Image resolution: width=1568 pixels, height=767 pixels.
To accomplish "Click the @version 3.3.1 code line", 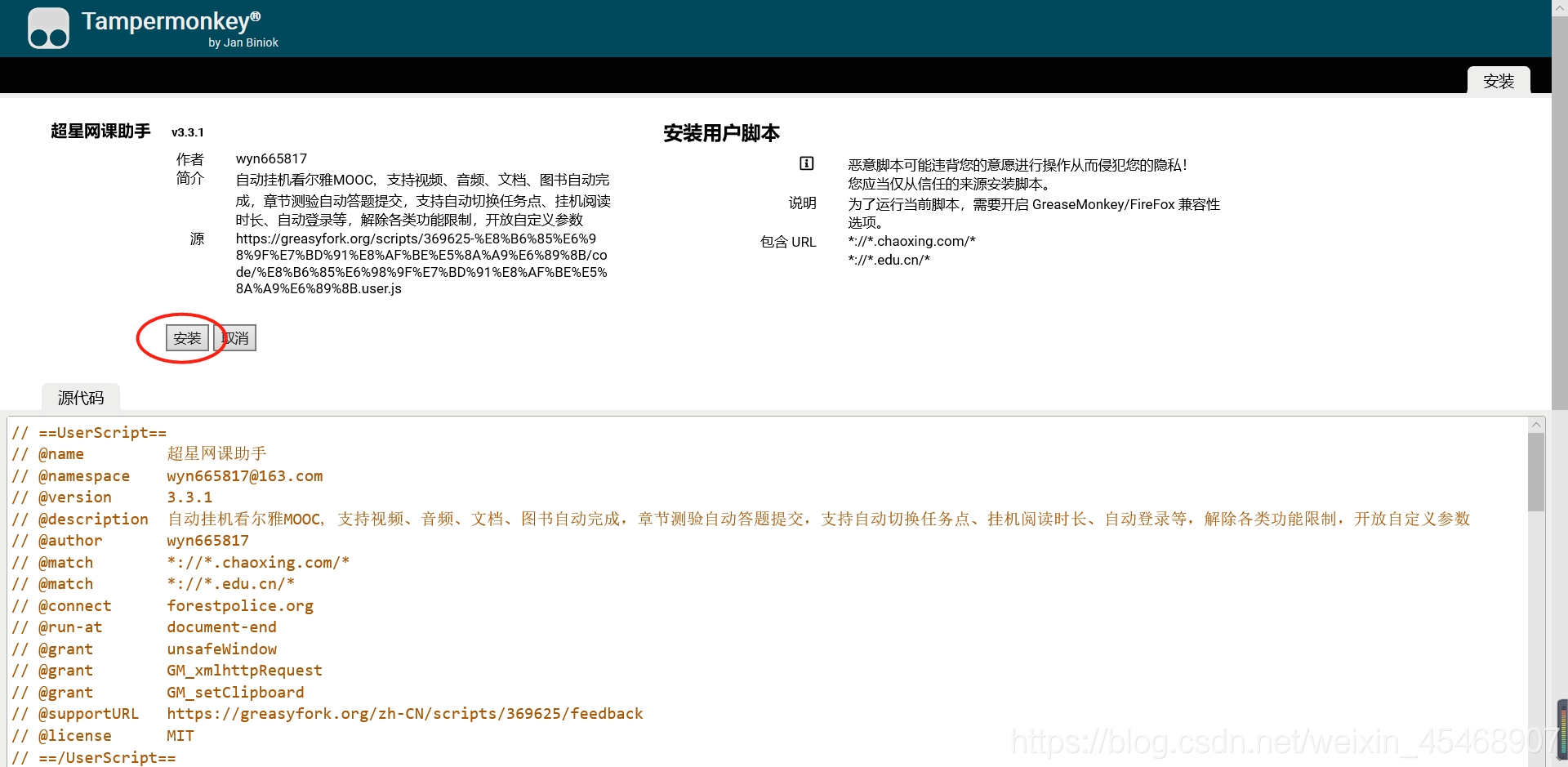I will [112, 497].
